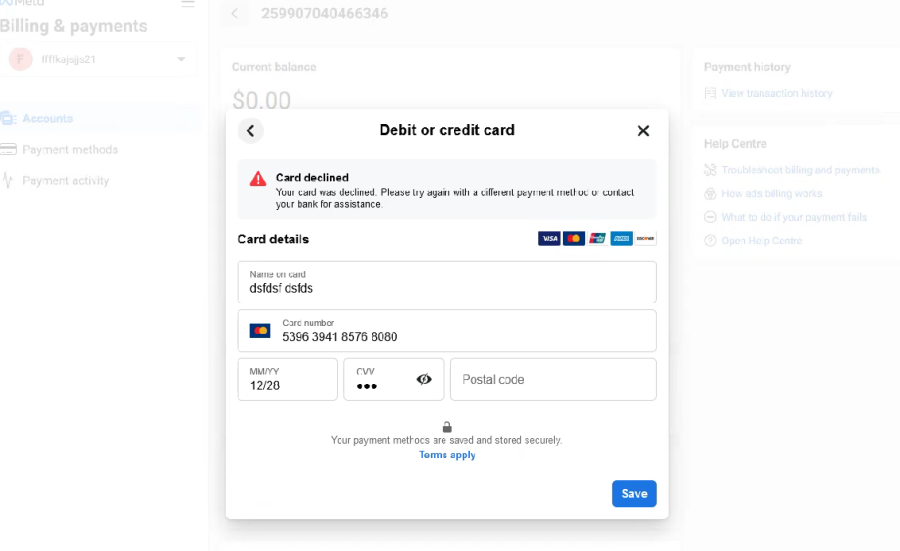The image size is (900, 551).
Task: Open the hamburger menu beside Meta logo
Action: point(188,3)
